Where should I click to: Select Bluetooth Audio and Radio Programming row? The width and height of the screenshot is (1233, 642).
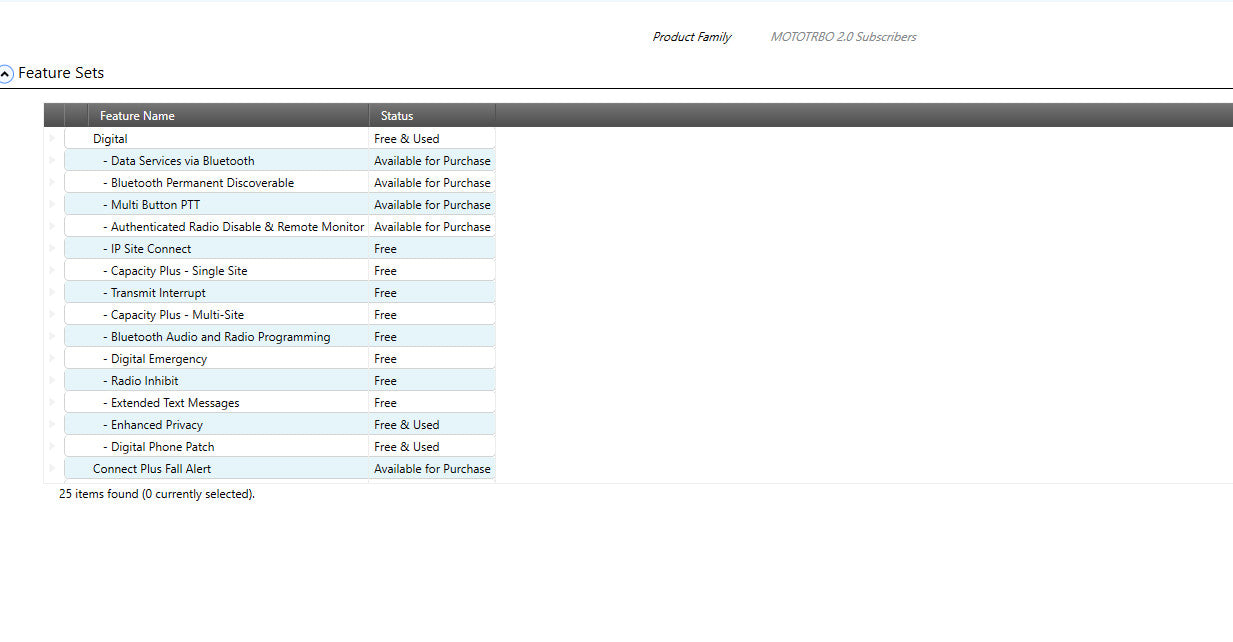280,336
